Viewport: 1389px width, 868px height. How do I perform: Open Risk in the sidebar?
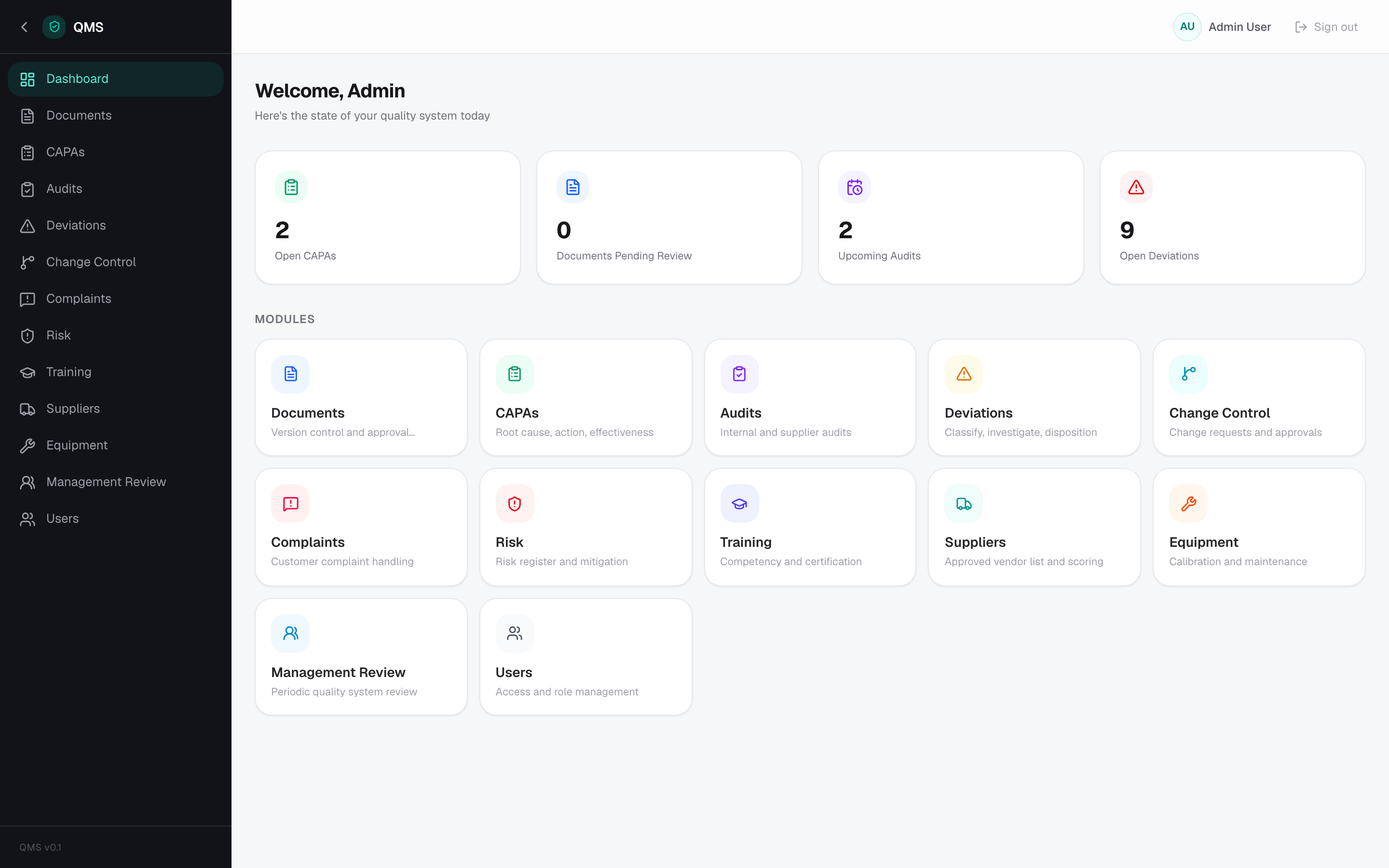pos(115,336)
